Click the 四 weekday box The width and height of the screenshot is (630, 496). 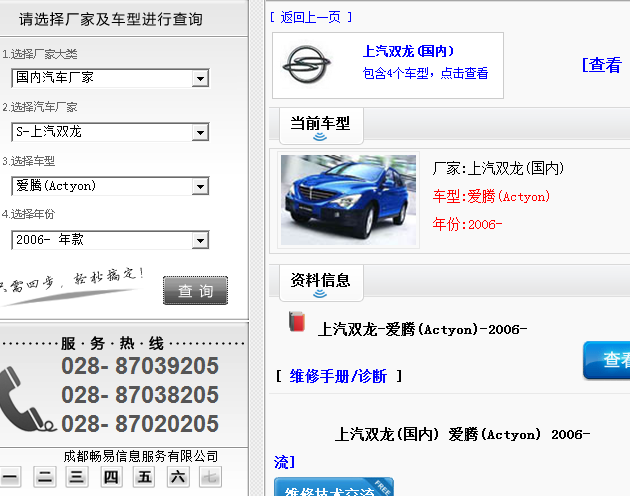pyautogui.click(x=111, y=477)
